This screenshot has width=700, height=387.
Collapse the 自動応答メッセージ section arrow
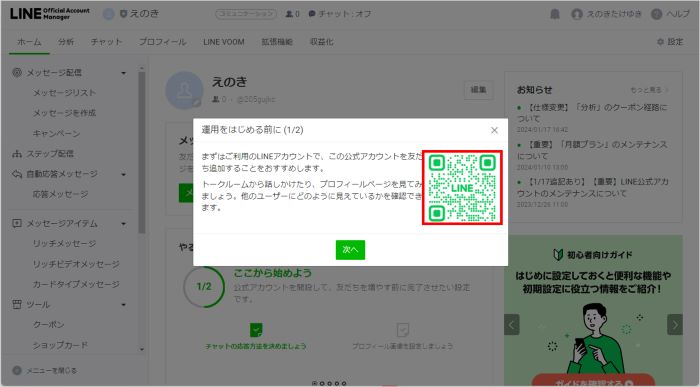pyautogui.click(x=124, y=175)
